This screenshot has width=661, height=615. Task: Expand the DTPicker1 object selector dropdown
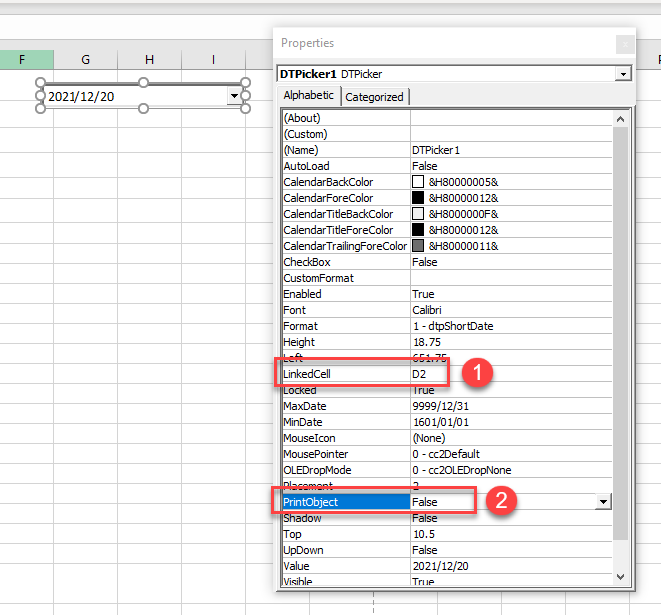pos(623,74)
